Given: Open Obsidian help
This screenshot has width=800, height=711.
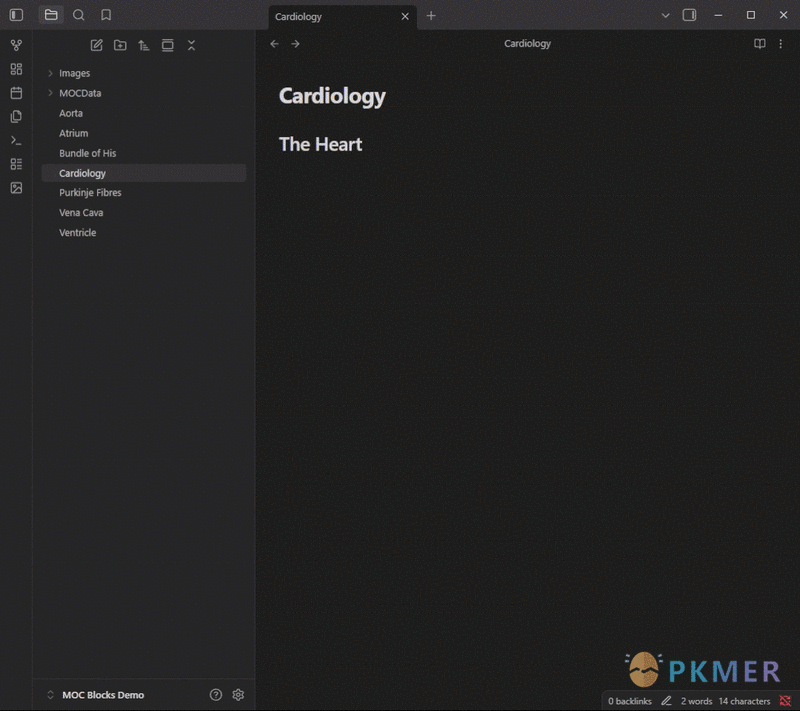Looking at the screenshot, I should (x=216, y=695).
